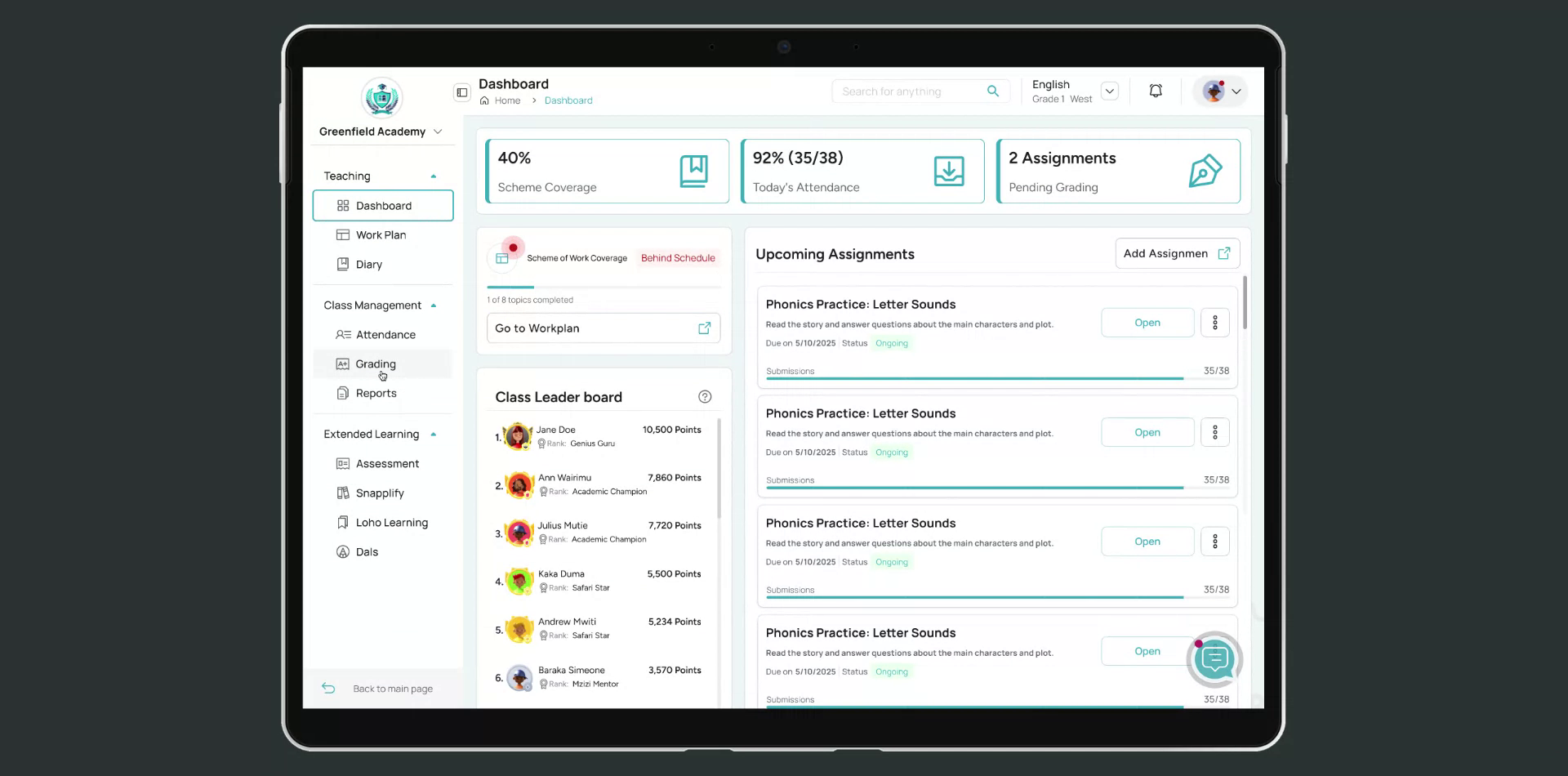Image resolution: width=1568 pixels, height=776 pixels.
Task: Collapse the Teaching section
Action: click(x=434, y=175)
